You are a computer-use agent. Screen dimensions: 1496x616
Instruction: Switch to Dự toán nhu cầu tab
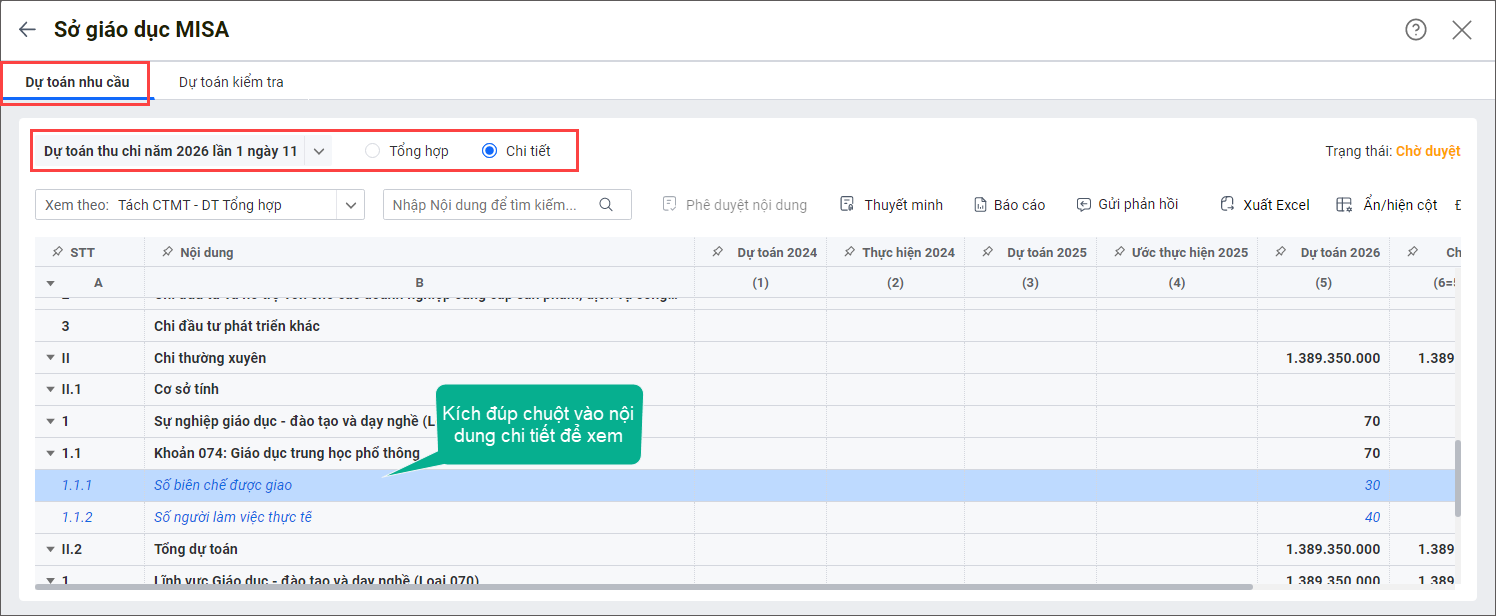tap(77, 82)
